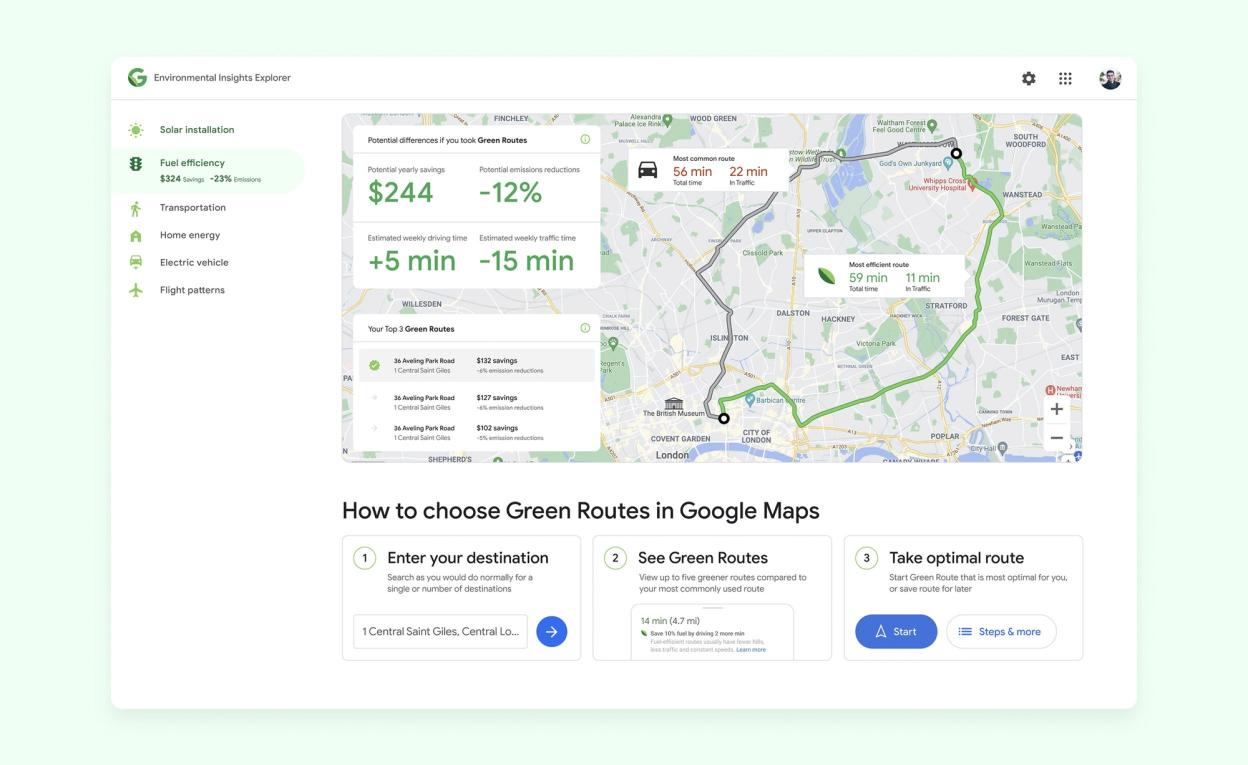
Task: Click the Environmental Insights Explorer title
Action: click(x=222, y=78)
